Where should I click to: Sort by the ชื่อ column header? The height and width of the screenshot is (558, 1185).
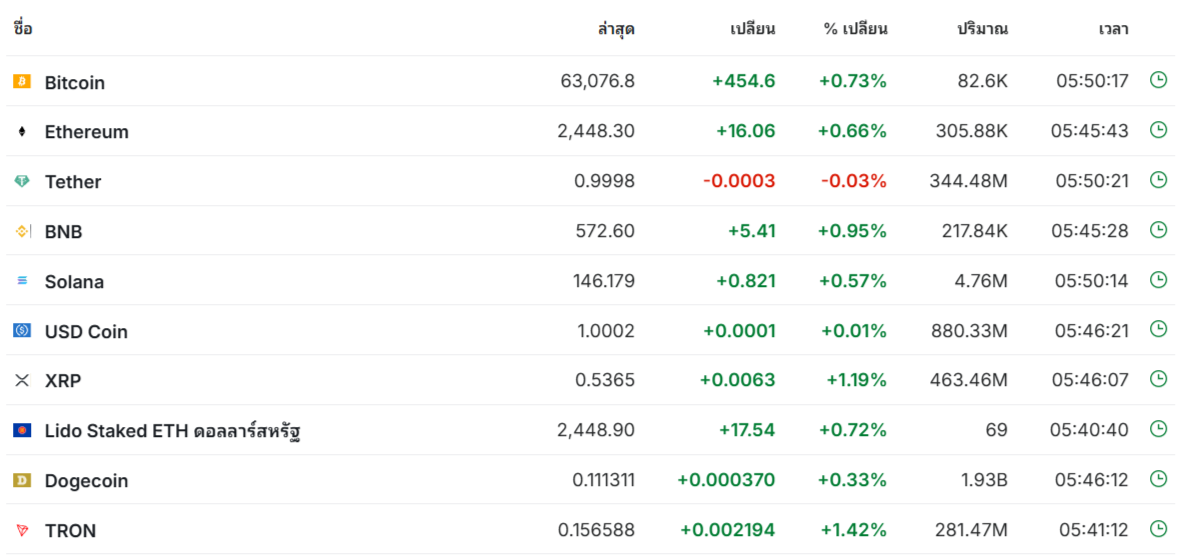tap(23, 29)
